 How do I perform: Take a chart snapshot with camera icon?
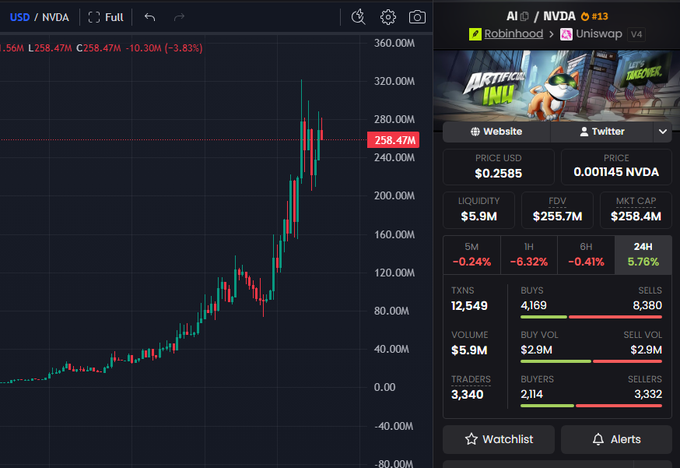(417, 17)
